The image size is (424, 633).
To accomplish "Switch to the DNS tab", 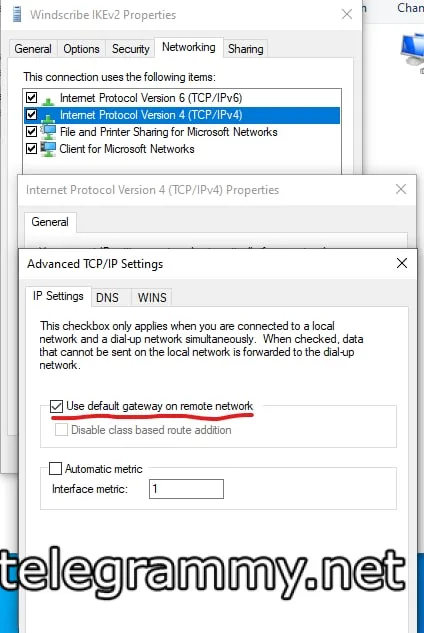I will coord(107,298).
